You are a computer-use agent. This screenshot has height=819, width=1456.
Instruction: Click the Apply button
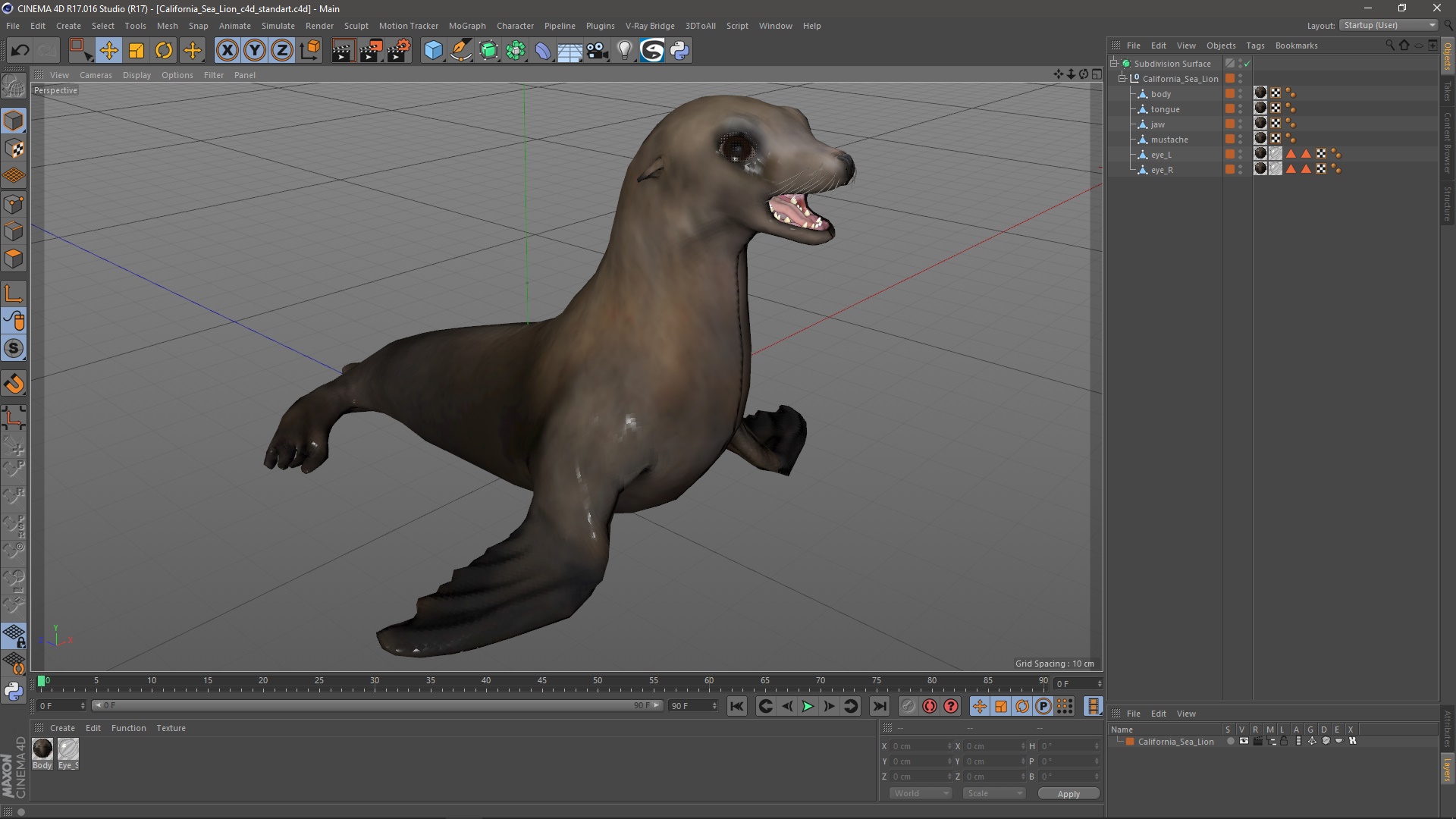pos(1068,794)
